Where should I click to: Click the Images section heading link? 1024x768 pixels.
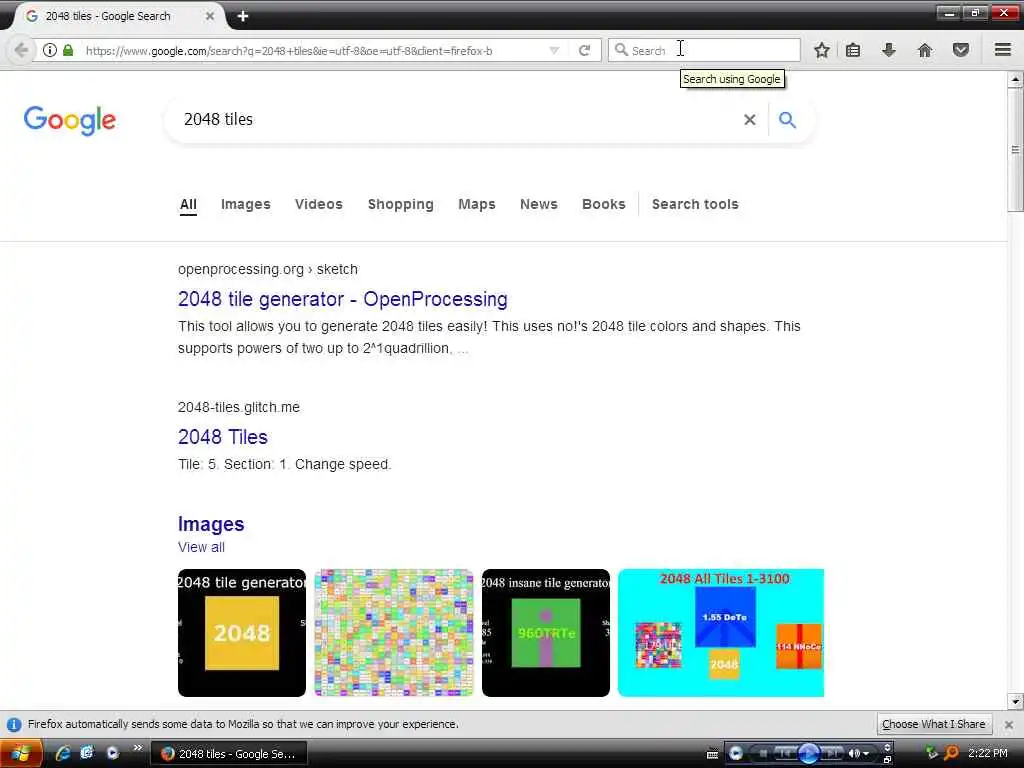click(211, 524)
